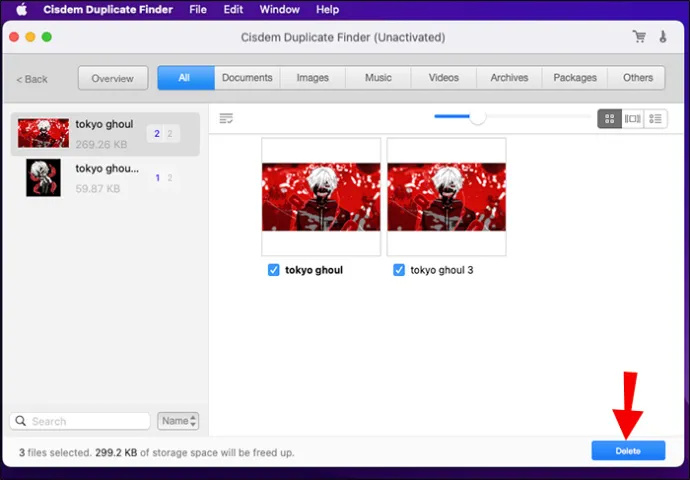690x480 pixels.
Task: Open the Name sort dropdown
Action: click(x=178, y=421)
